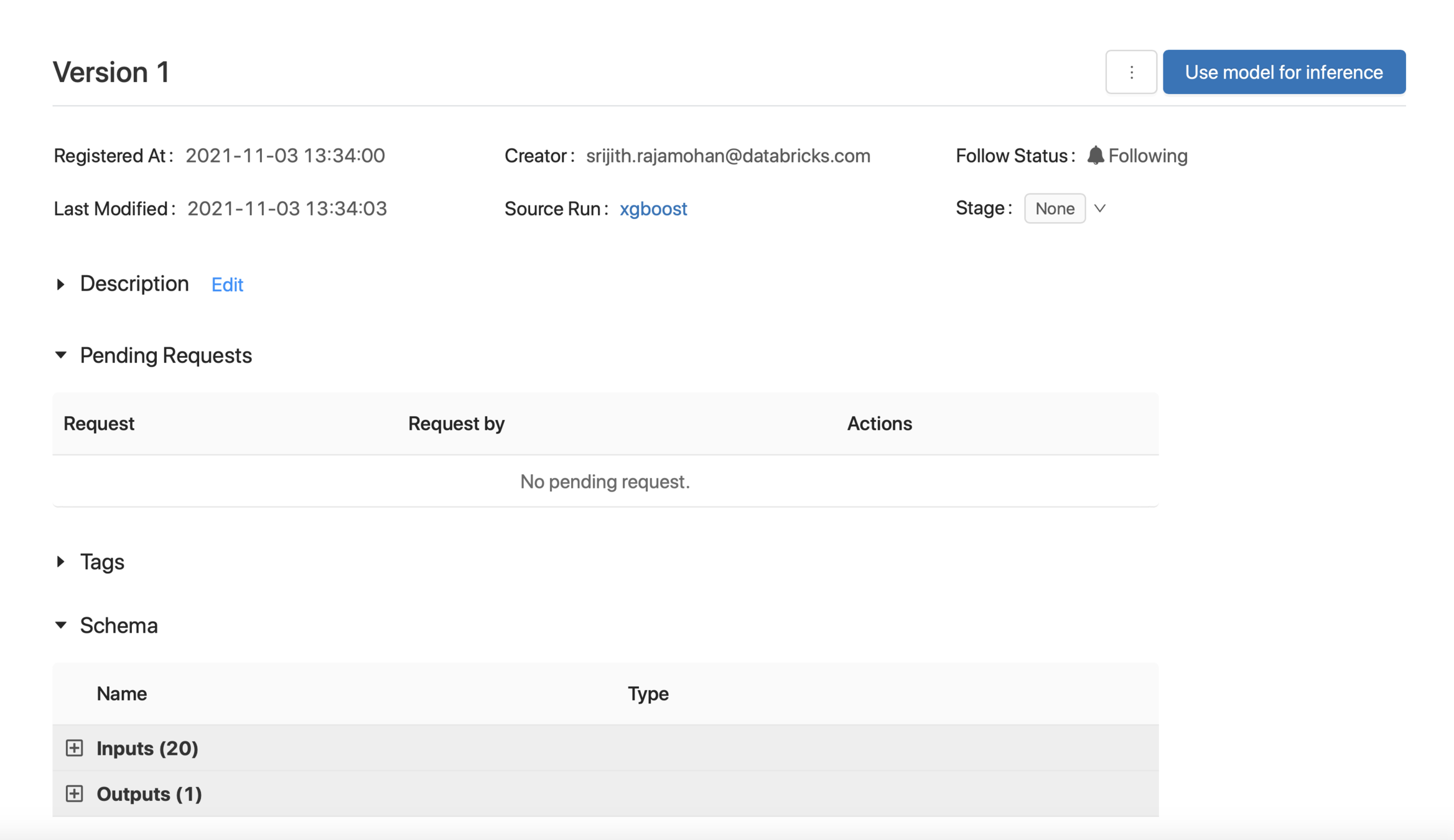Click the Request by column header

click(x=456, y=424)
